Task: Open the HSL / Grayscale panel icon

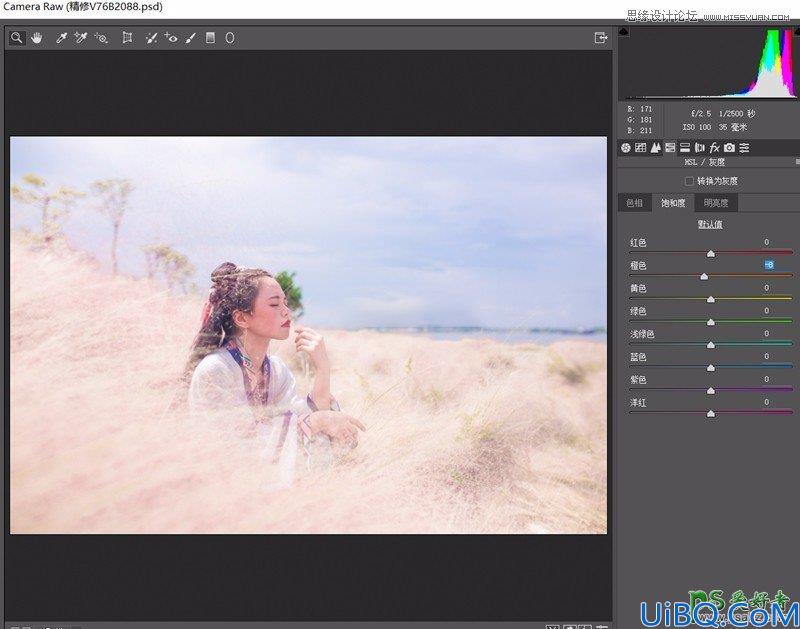Action: click(x=670, y=148)
